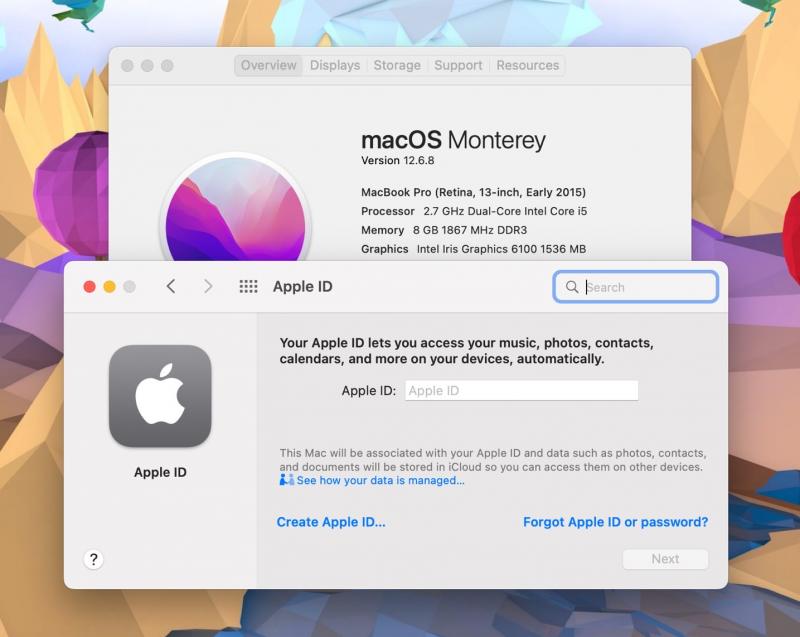
Task: Switch to Storage tab in About This Mac
Action: point(397,65)
